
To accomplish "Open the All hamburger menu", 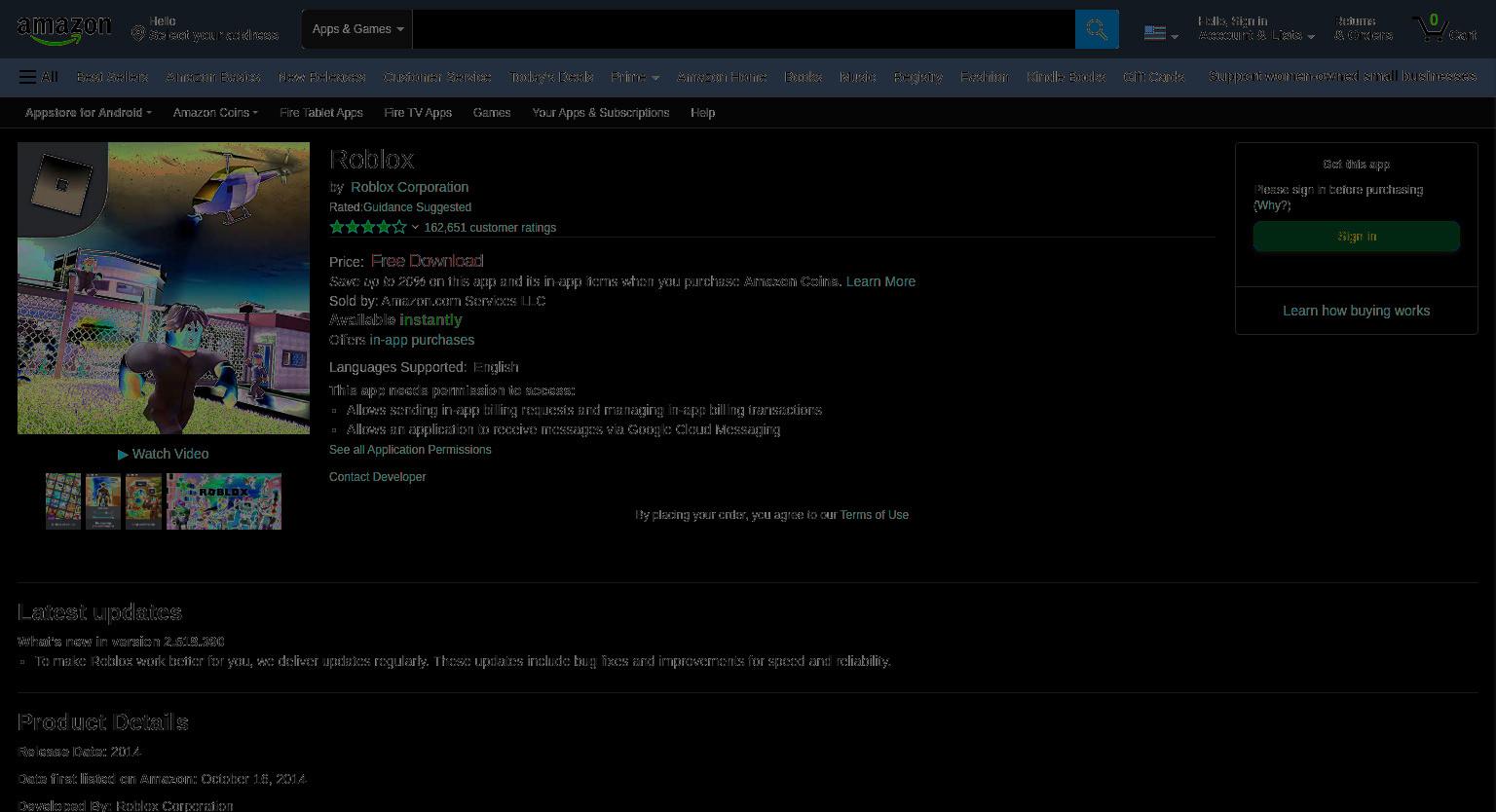I will (x=39, y=77).
